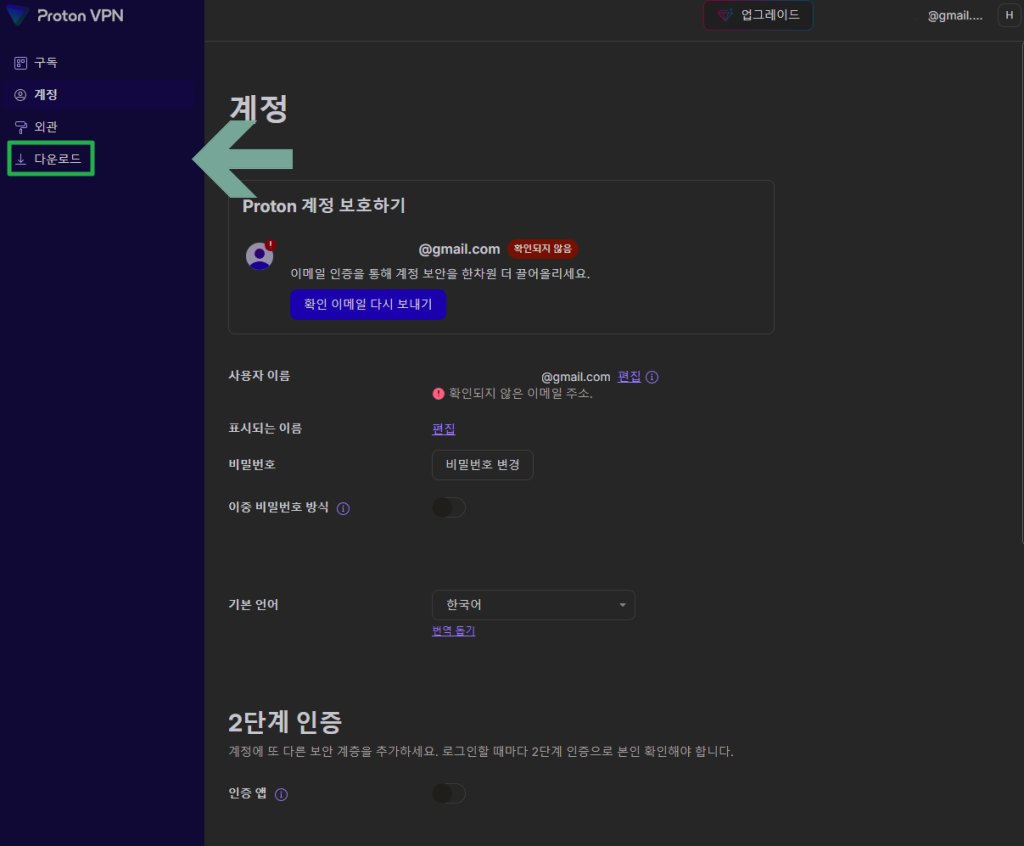Screen dimensions: 1024x846
Task: Turn on the 인증 앱 toggle
Action: (449, 793)
